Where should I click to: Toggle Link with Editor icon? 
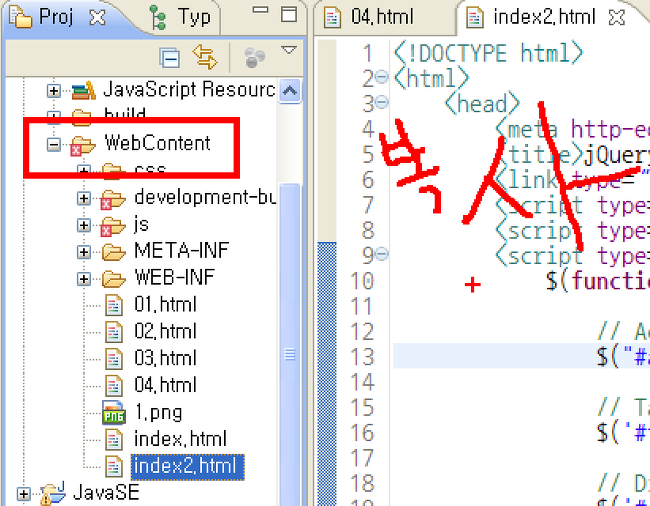205,57
